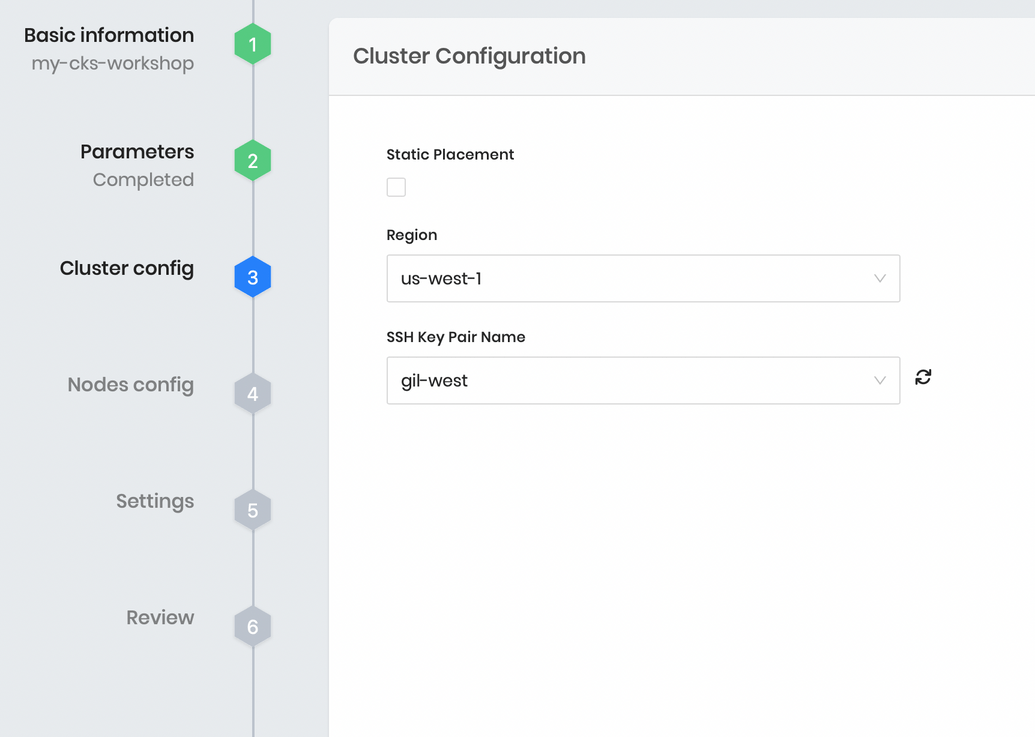The height and width of the screenshot is (737, 1035).
Task: Expand the Region dropdown chevron arrow
Action: point(880,278)
